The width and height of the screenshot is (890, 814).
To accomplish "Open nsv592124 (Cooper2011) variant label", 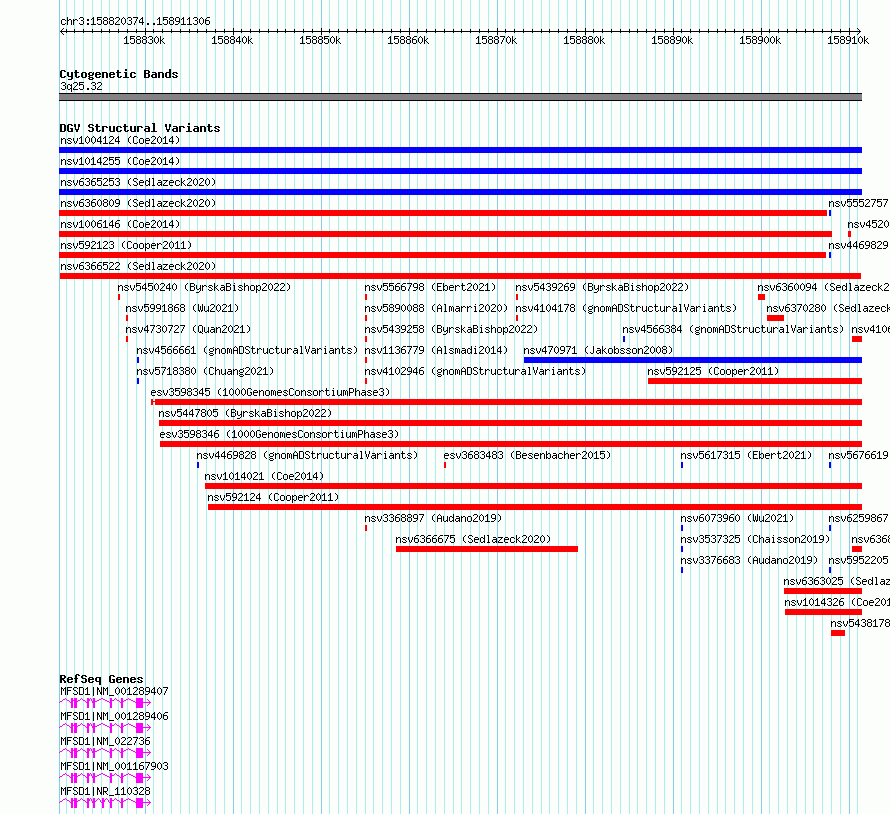I will 273,497.
